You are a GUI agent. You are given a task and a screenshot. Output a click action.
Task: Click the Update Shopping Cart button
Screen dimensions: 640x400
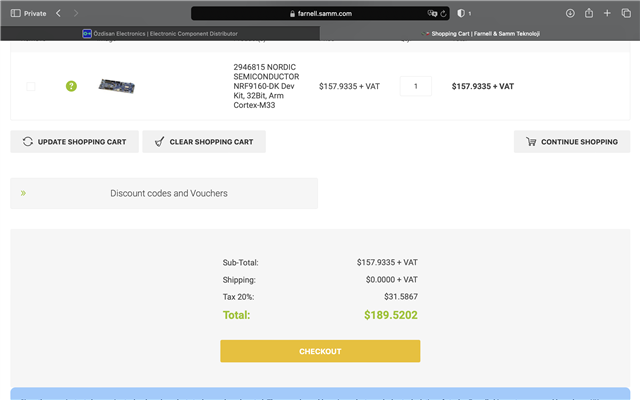pos(74,142)
